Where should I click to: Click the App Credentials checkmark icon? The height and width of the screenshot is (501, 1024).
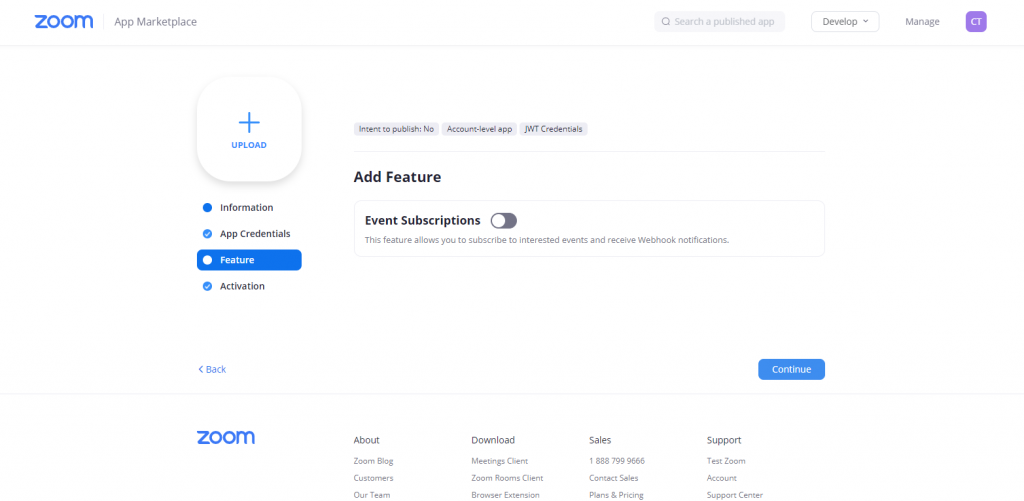[207, 234]
